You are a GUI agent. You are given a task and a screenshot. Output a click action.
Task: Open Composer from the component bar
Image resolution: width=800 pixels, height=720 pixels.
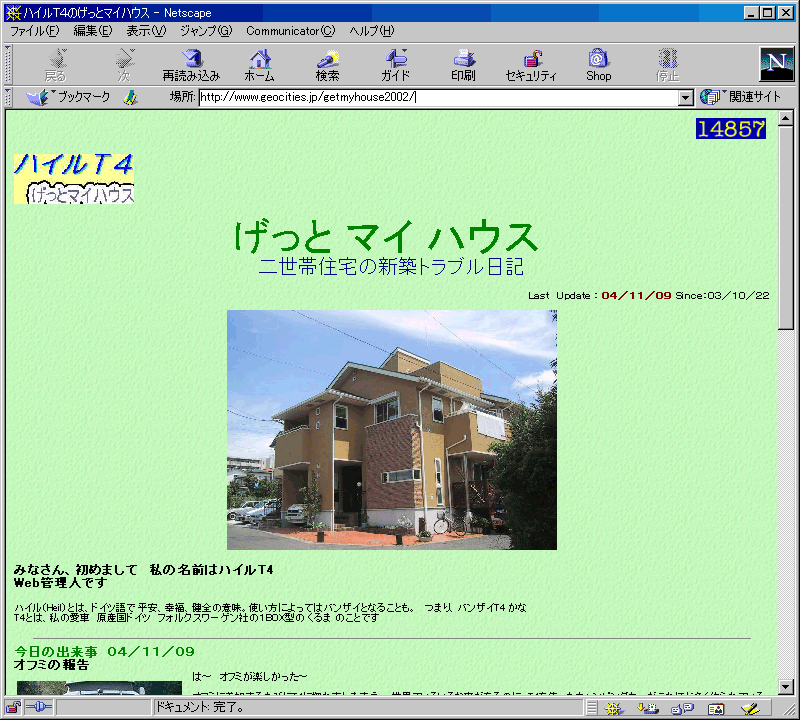pos(750,708)
